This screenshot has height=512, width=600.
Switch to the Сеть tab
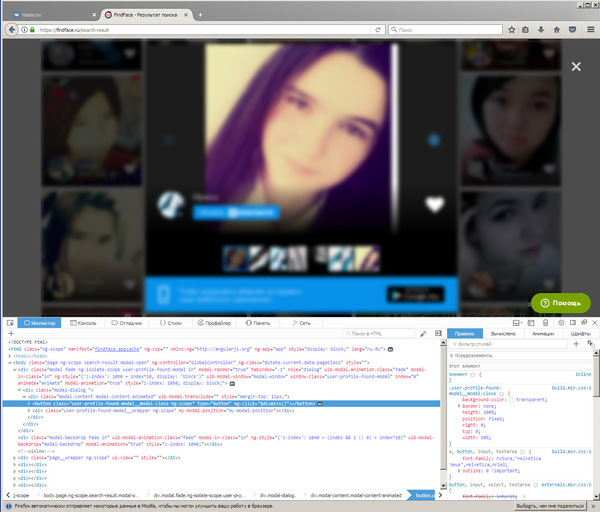click(x=301, y=323)
